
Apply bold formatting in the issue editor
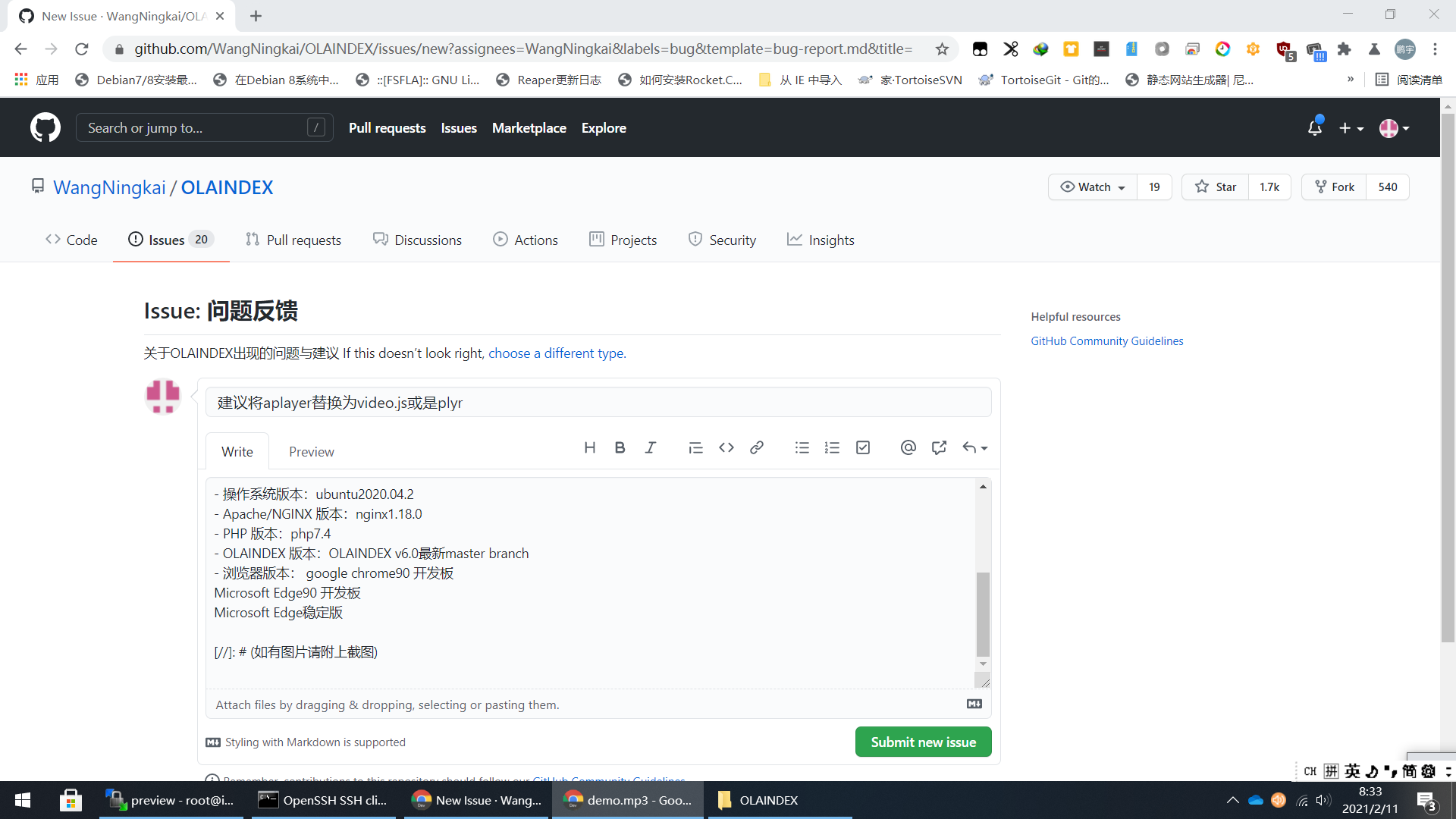tap(620, 447)
